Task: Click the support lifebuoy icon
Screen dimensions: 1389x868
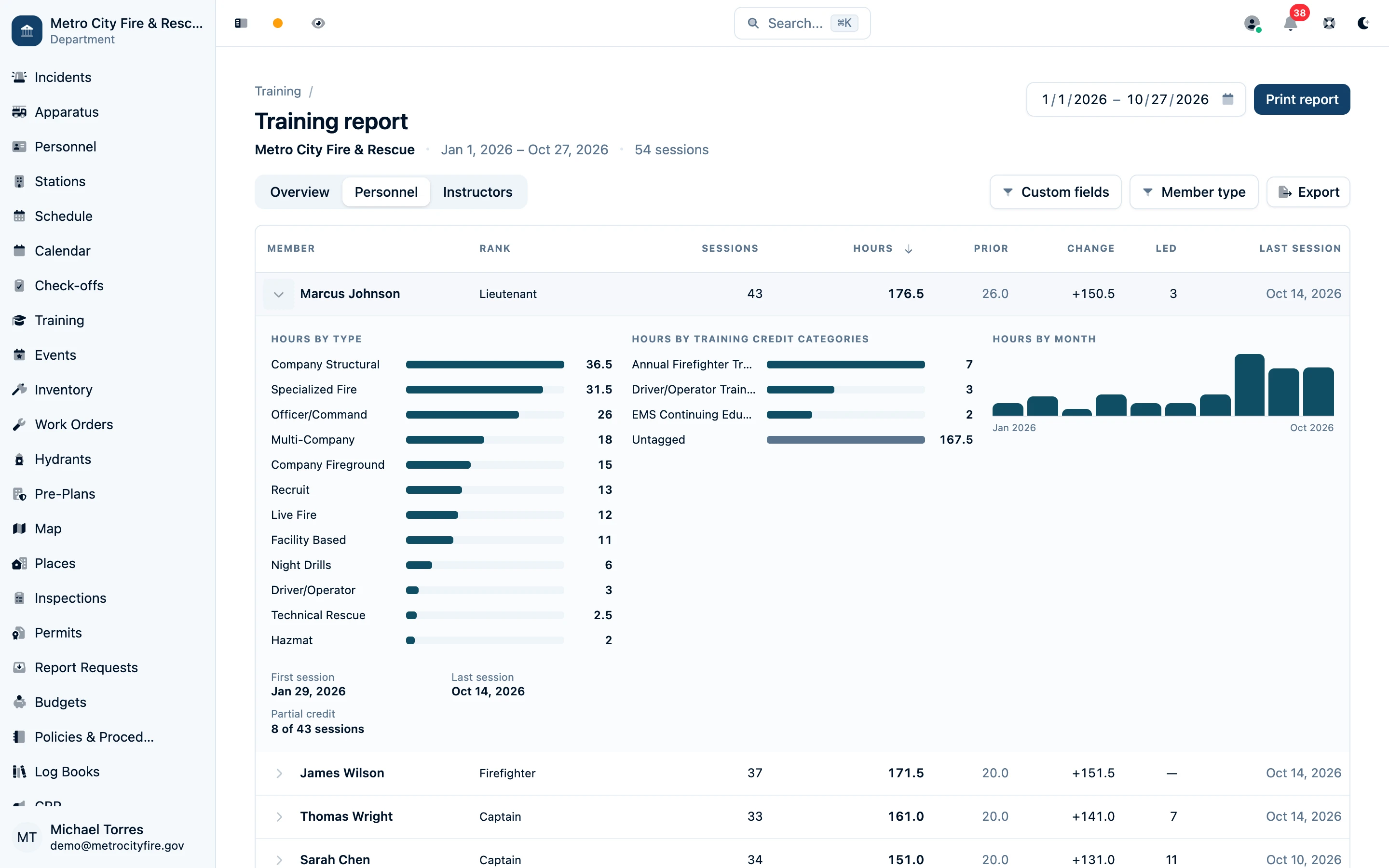Action: click(x=1329, y=23)
